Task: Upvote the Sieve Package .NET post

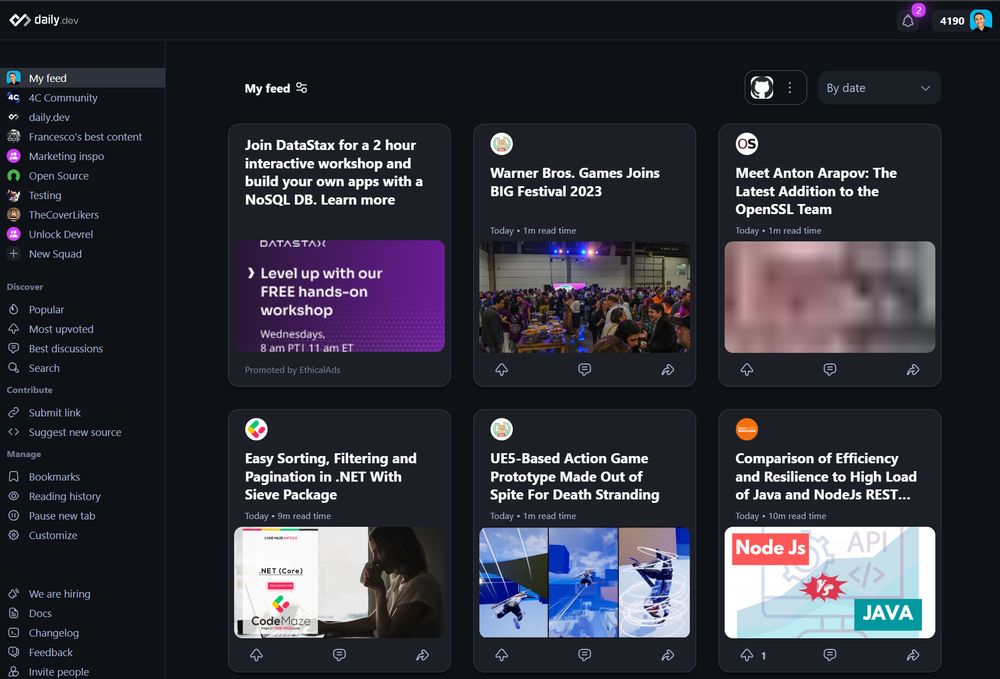Action: (256, 655)
